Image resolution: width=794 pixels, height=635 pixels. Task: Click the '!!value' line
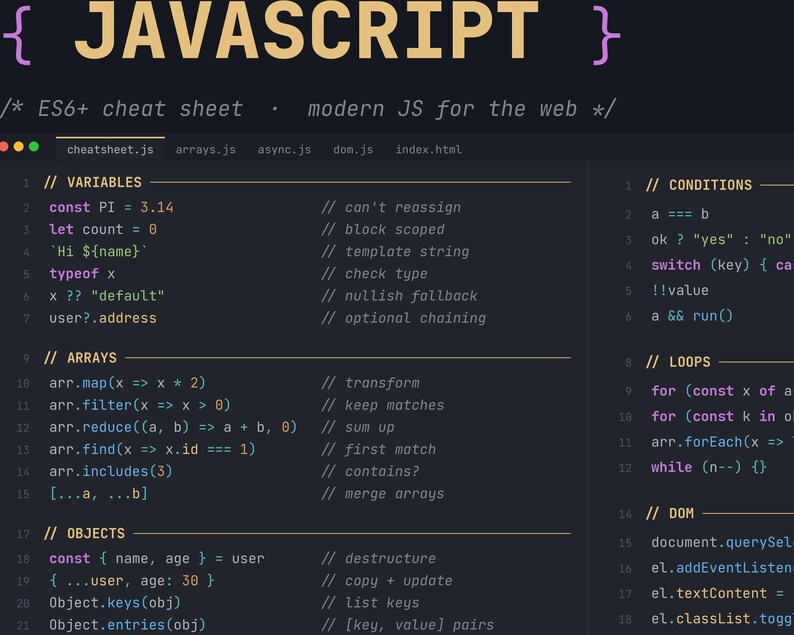click(x=680, y=291)
